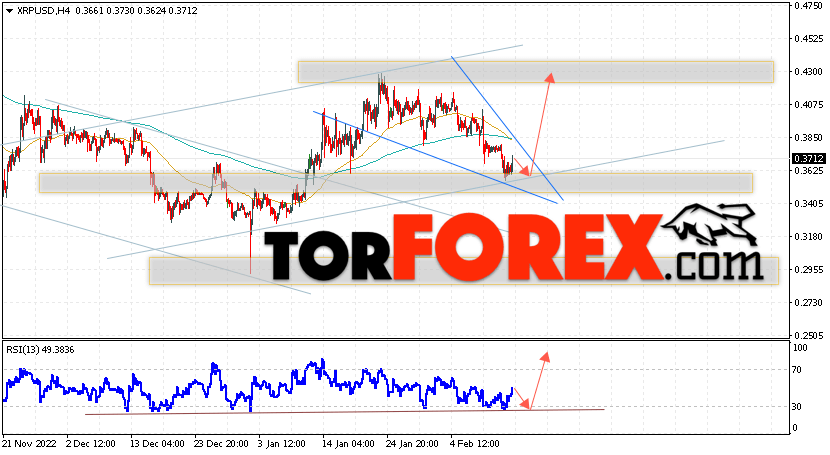
Task: Select the middle support zone rectangle near 0.3625
Action: coord(396,183)
